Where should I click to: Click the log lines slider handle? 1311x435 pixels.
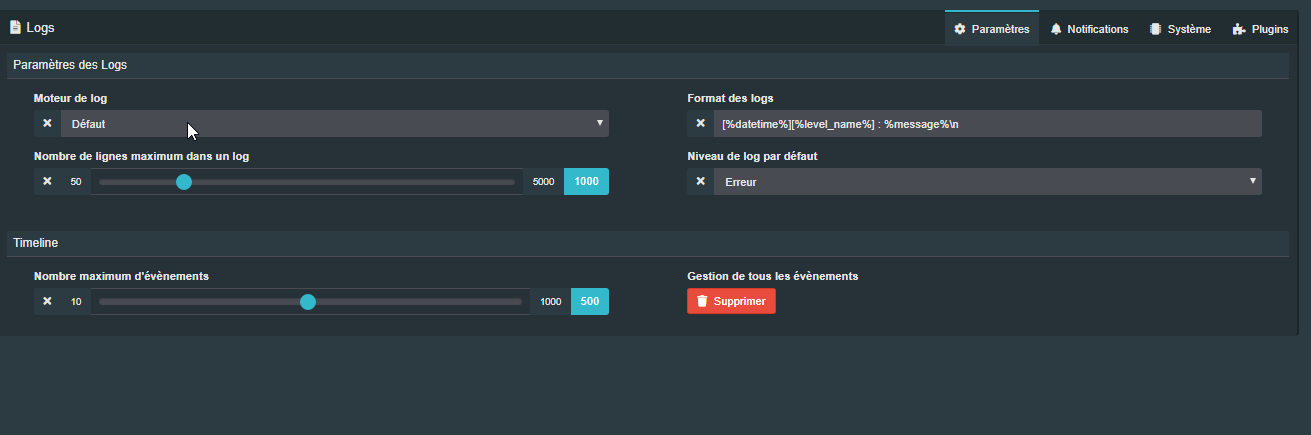coord(184,182)
